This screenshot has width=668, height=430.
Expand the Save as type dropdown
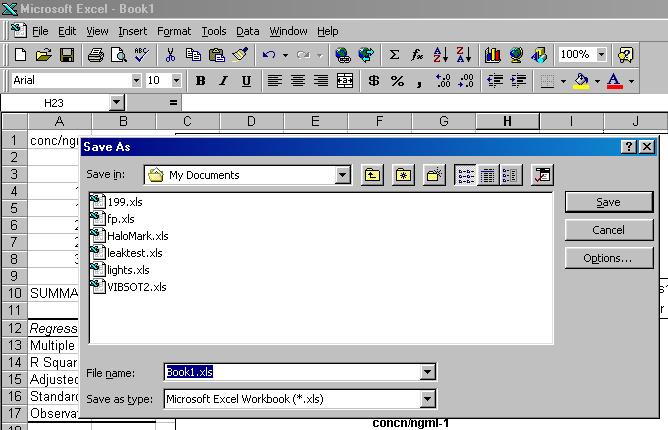tap(427, 399)
